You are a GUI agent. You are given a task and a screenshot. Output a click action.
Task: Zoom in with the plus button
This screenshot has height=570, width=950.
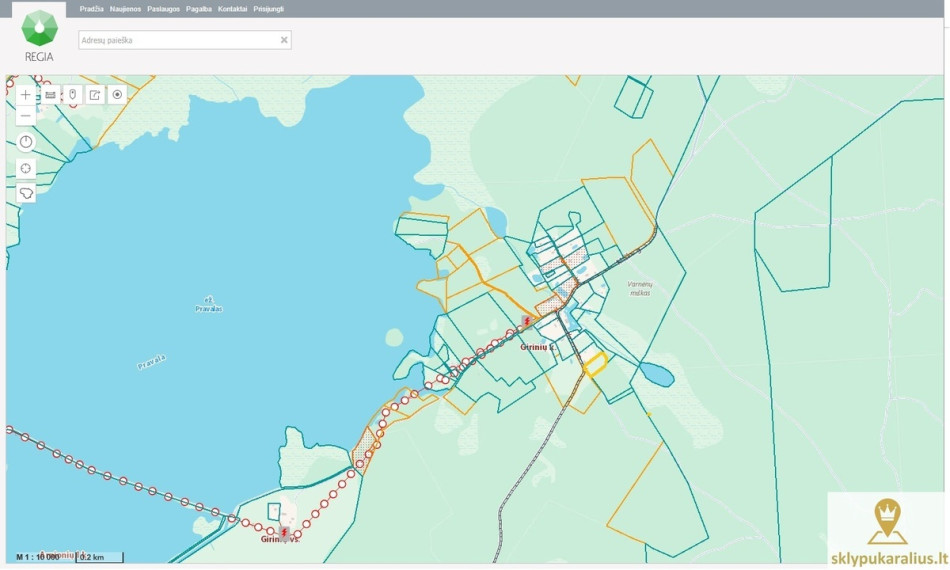coord(25,94)
